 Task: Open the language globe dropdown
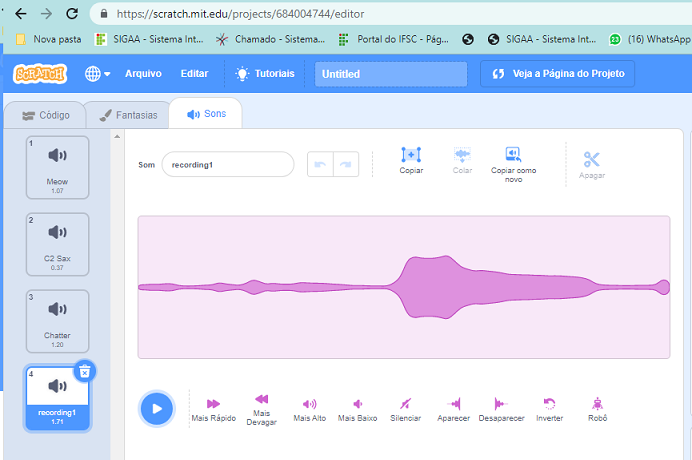97,74
